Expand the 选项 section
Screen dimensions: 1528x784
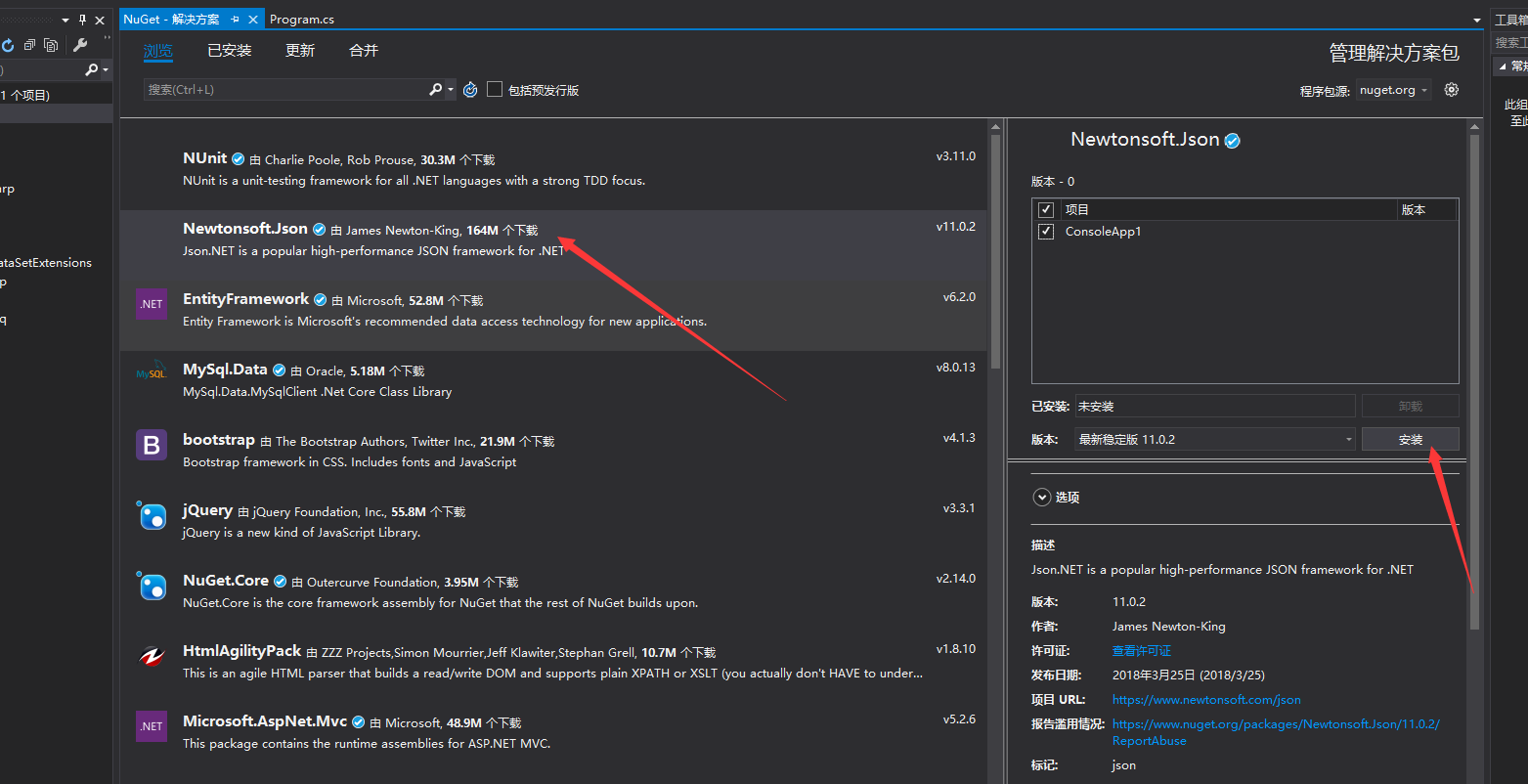1040,497
